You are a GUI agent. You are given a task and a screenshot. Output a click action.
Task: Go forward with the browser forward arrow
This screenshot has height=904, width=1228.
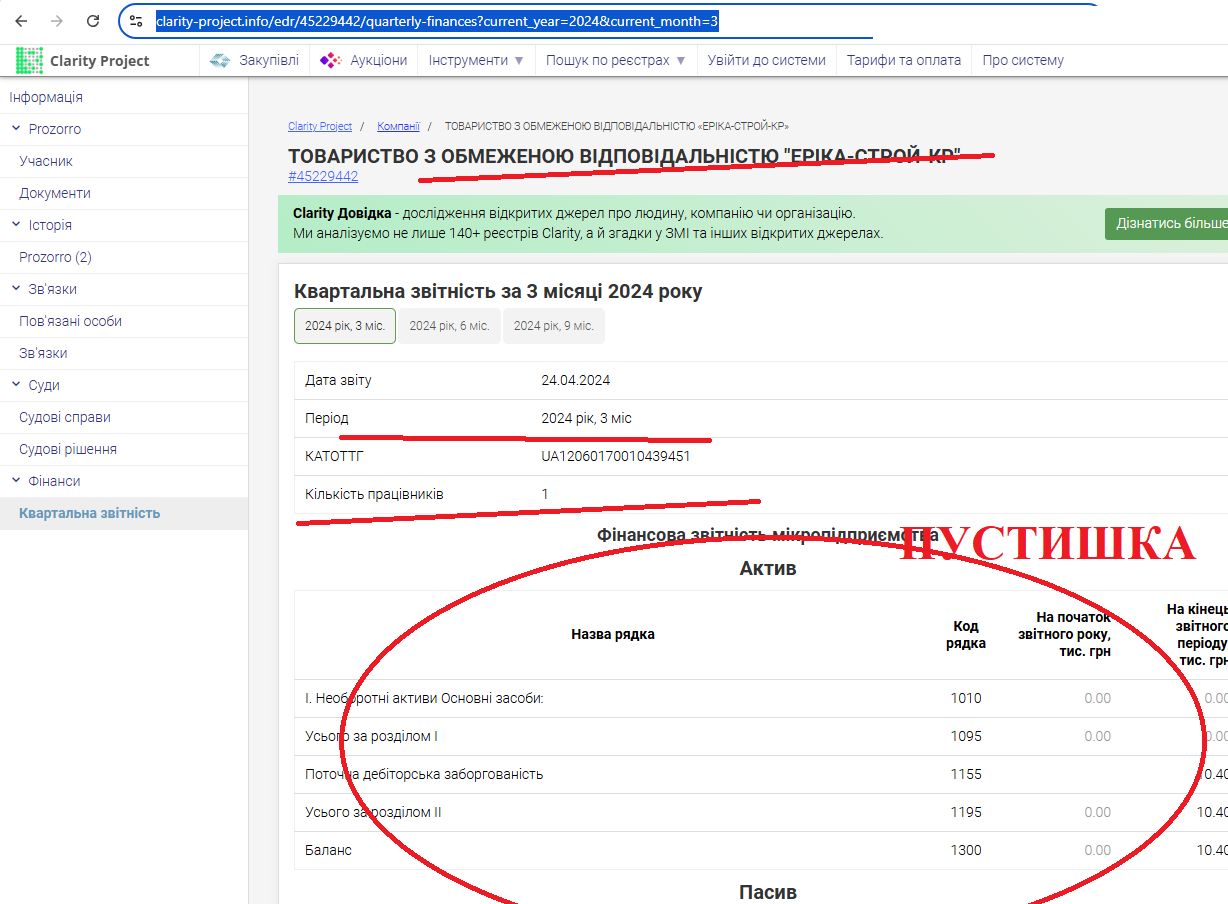pos(57,20)
